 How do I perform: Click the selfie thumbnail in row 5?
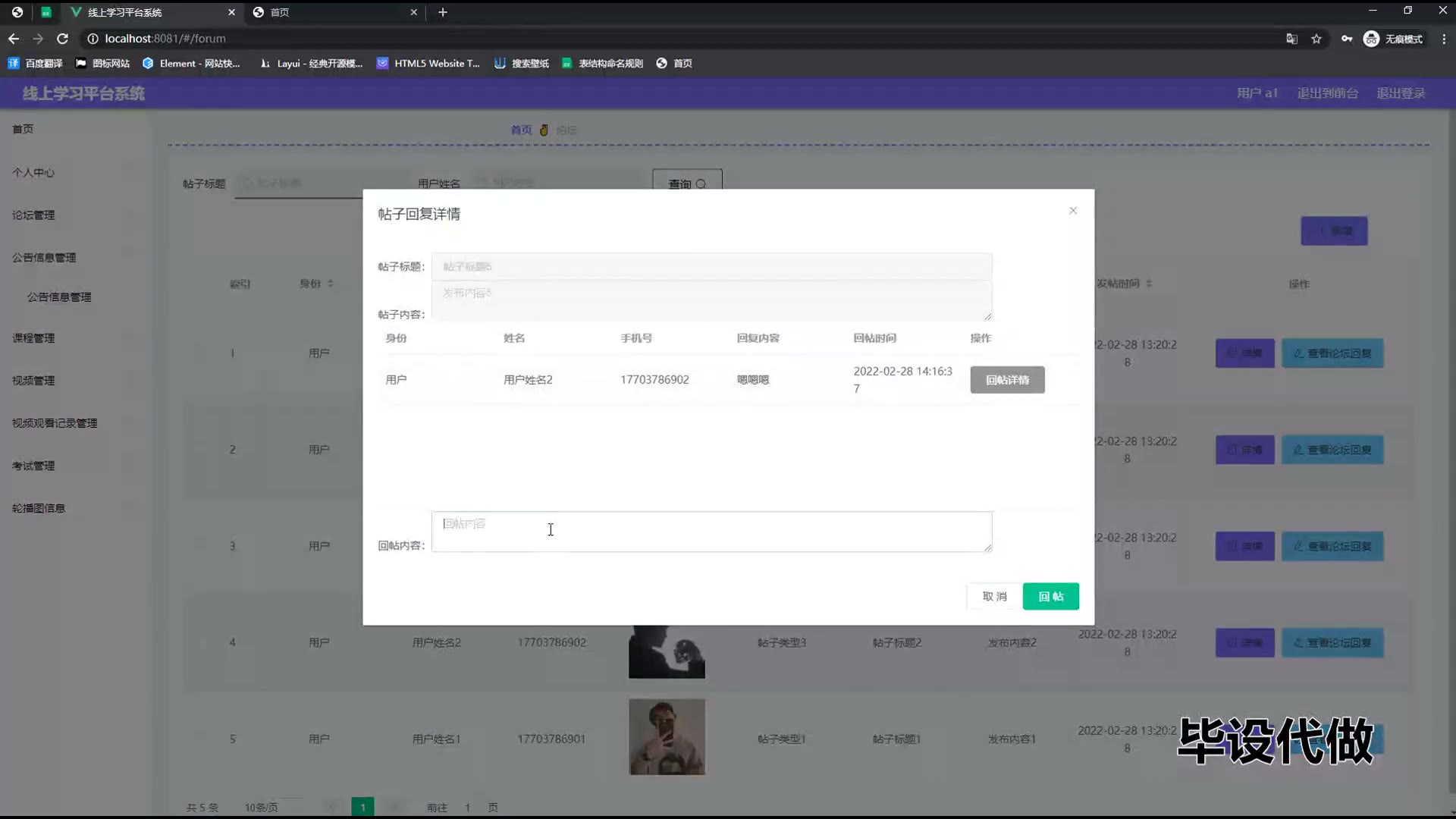pyautogui.click(x=667, y=737)
